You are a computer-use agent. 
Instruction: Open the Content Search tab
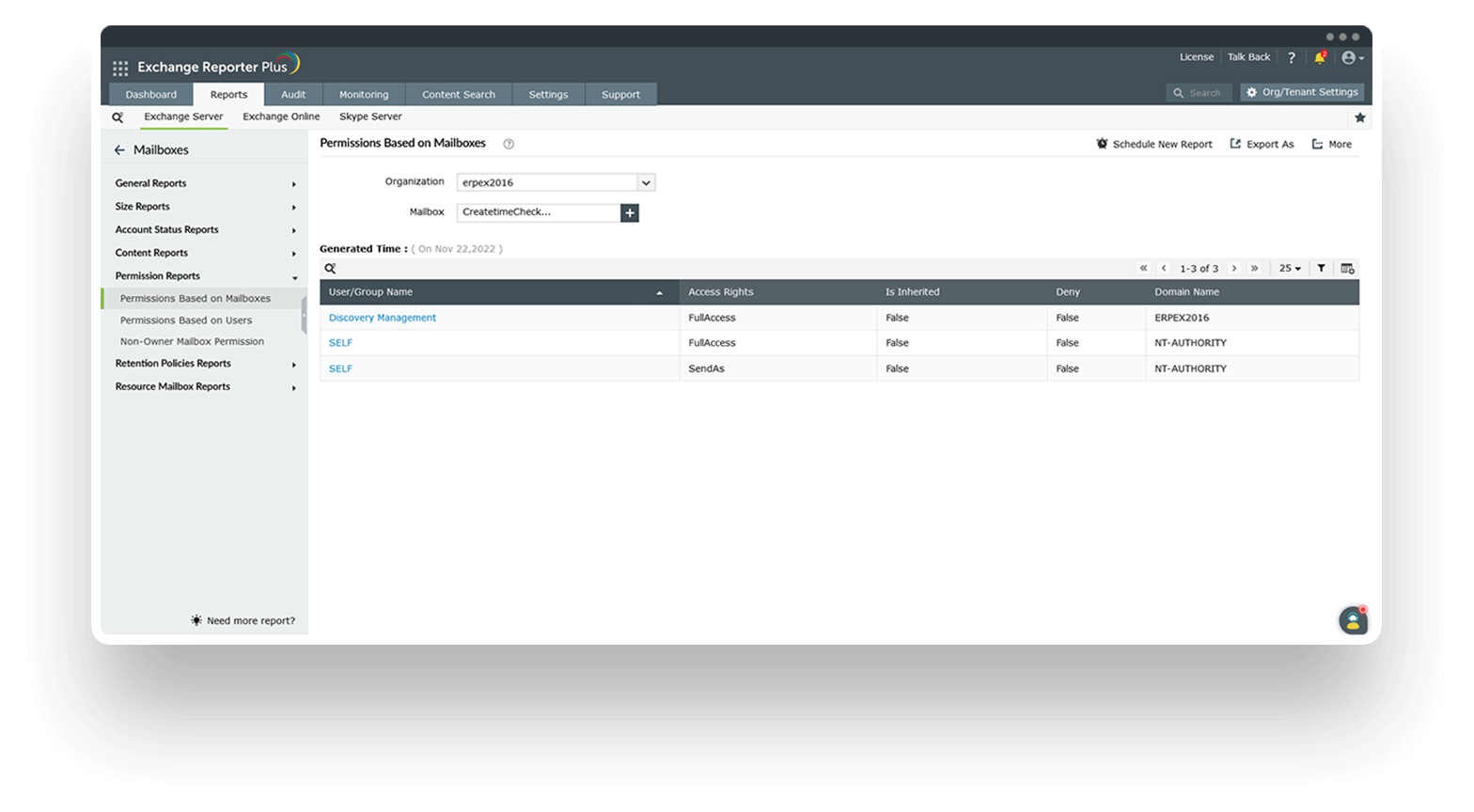(x=459, y=94)
